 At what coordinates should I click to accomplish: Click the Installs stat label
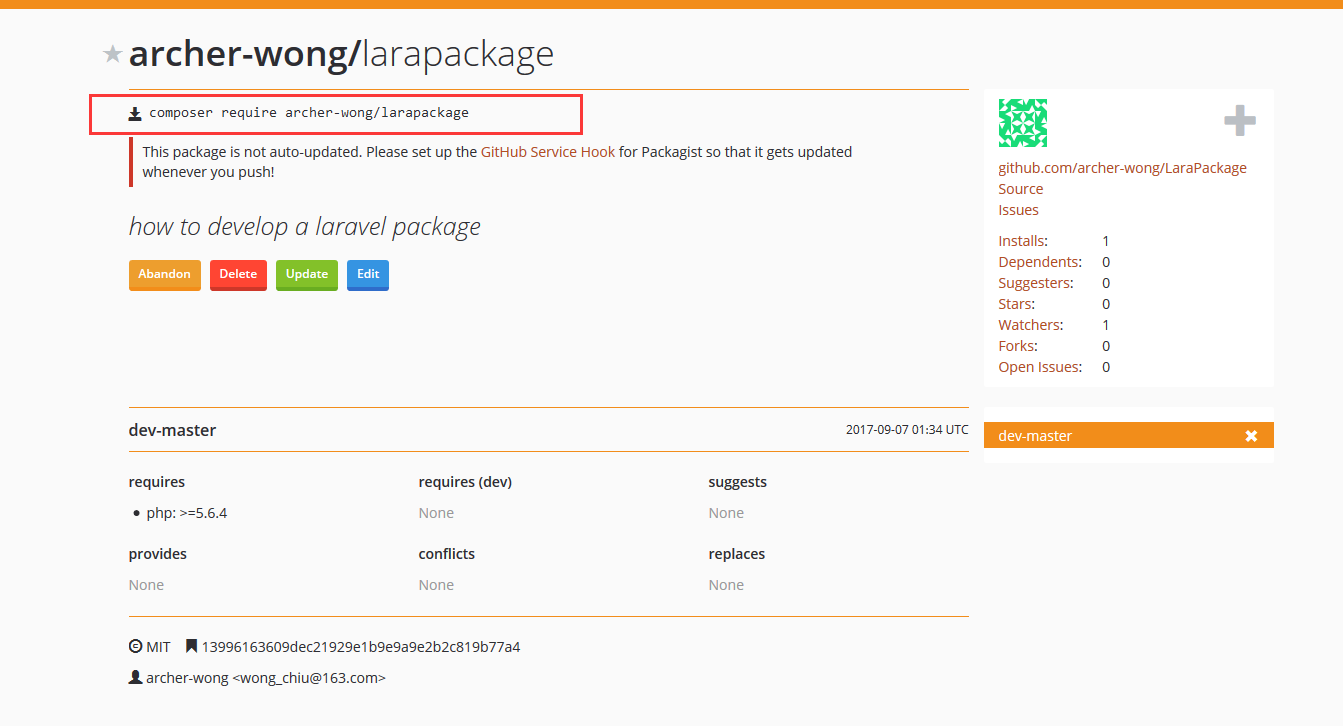tap(1023, 241)
